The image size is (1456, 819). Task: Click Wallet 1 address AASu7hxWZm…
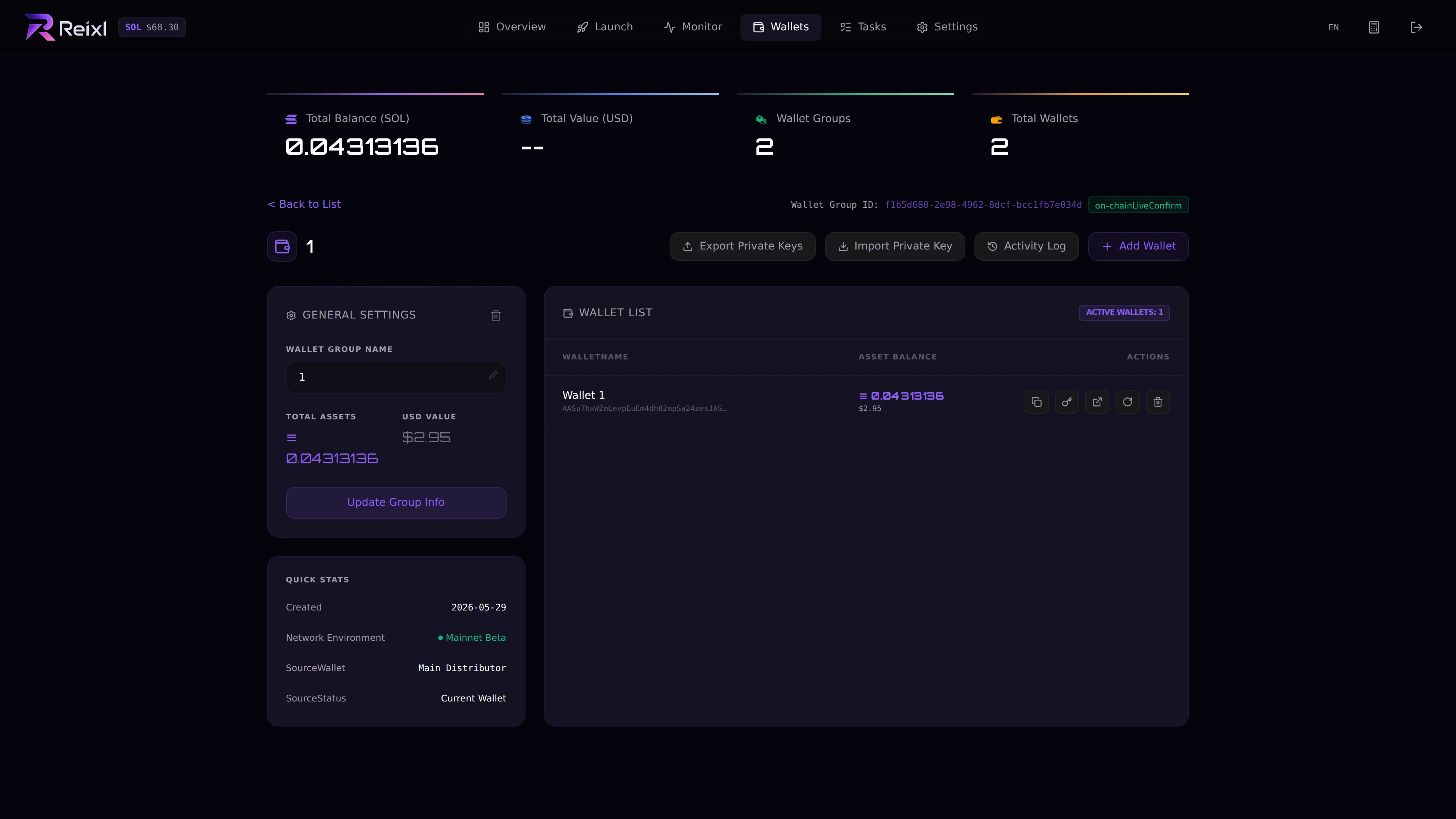pyautogui.click(x=644, y=409)
